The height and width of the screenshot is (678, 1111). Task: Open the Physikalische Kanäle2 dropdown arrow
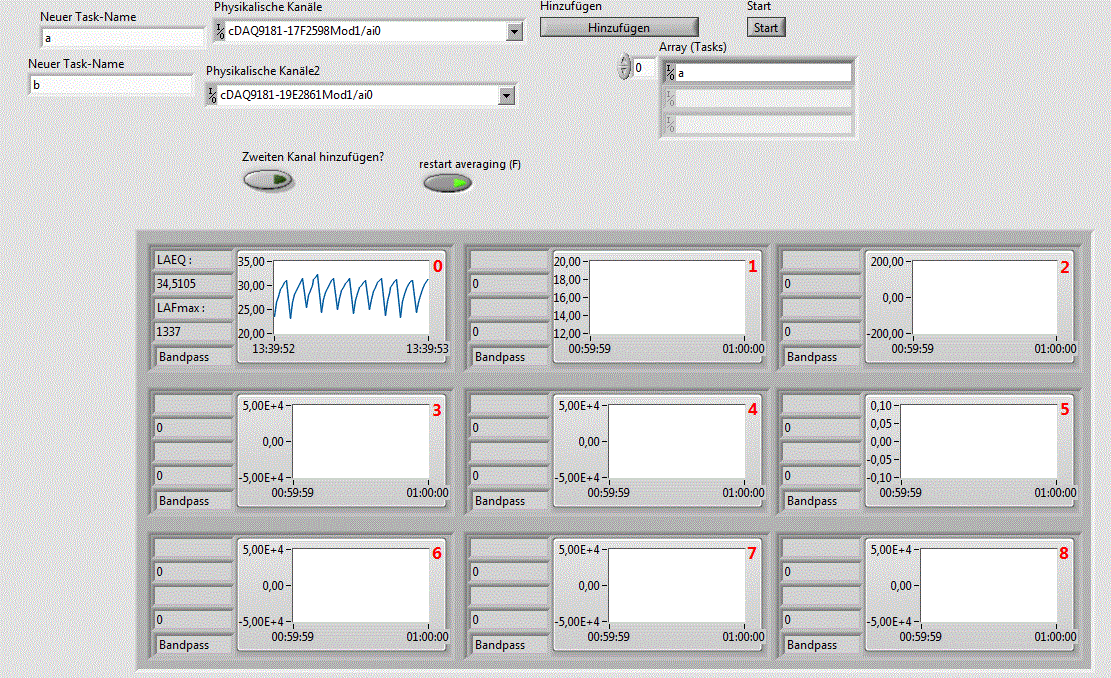pos(507,96)
